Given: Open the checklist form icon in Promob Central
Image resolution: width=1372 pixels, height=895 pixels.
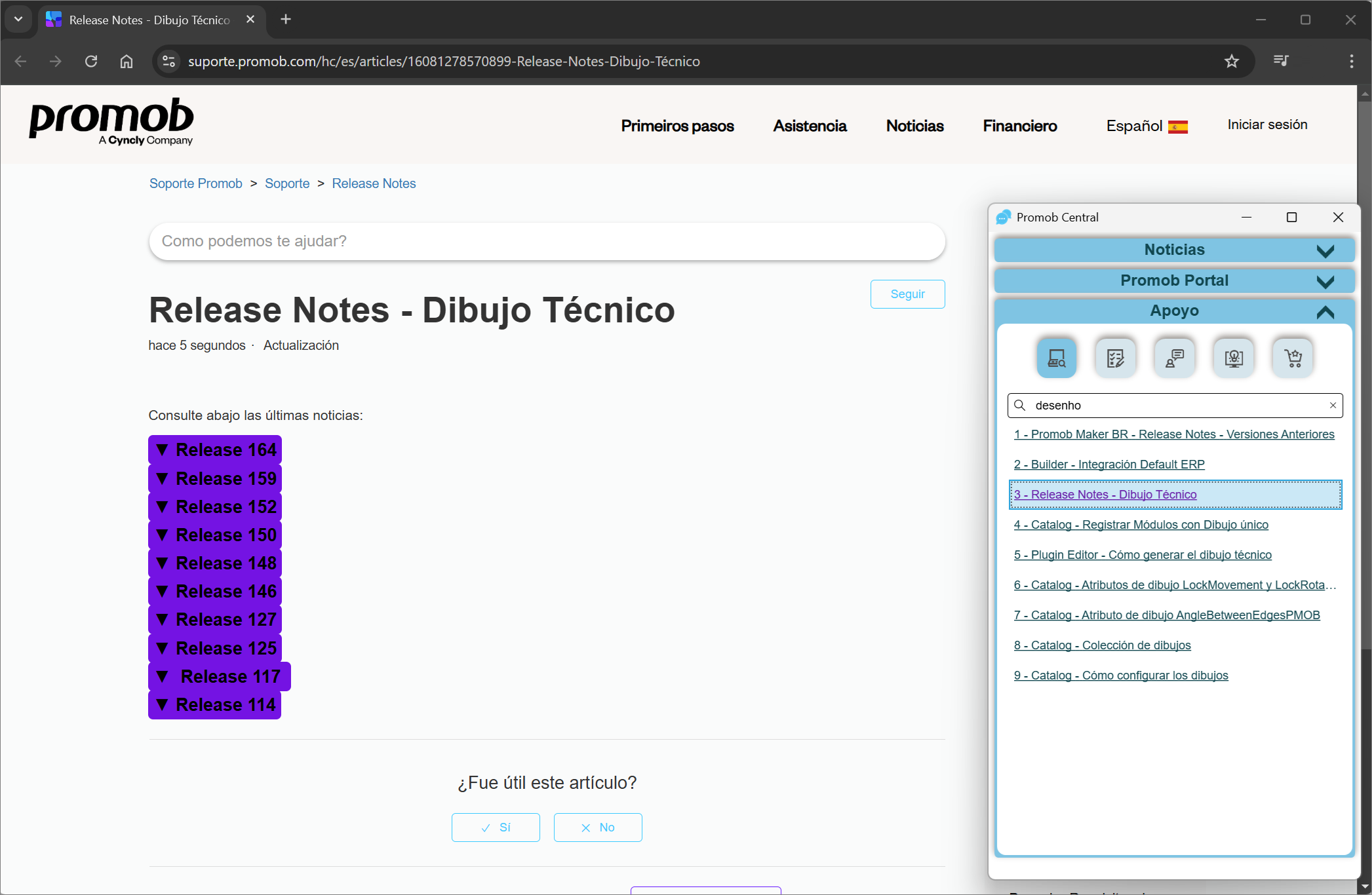Looking at the screenshot, I should [x=1115, y=358].
